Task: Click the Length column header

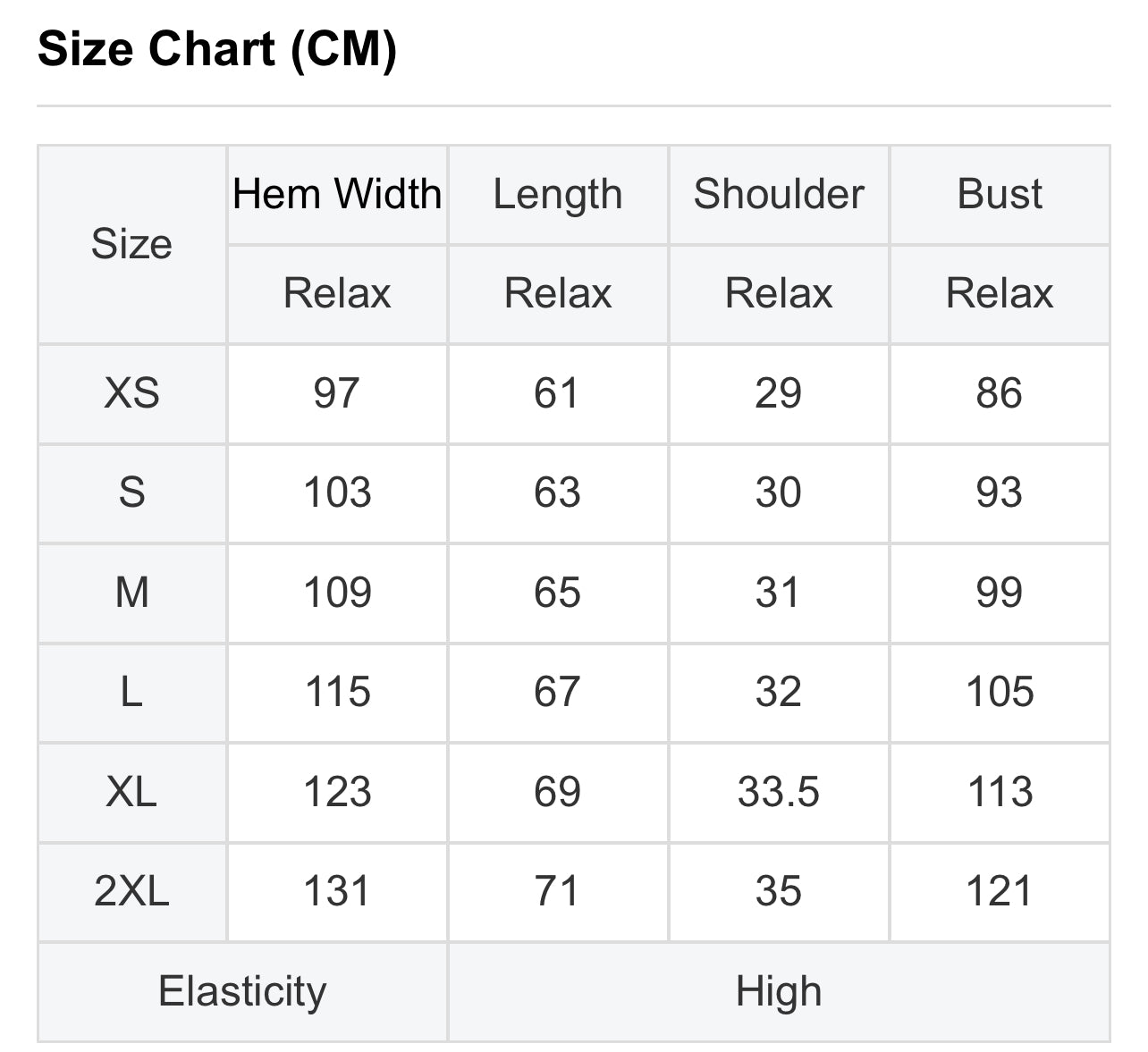Action: [558, 195]
